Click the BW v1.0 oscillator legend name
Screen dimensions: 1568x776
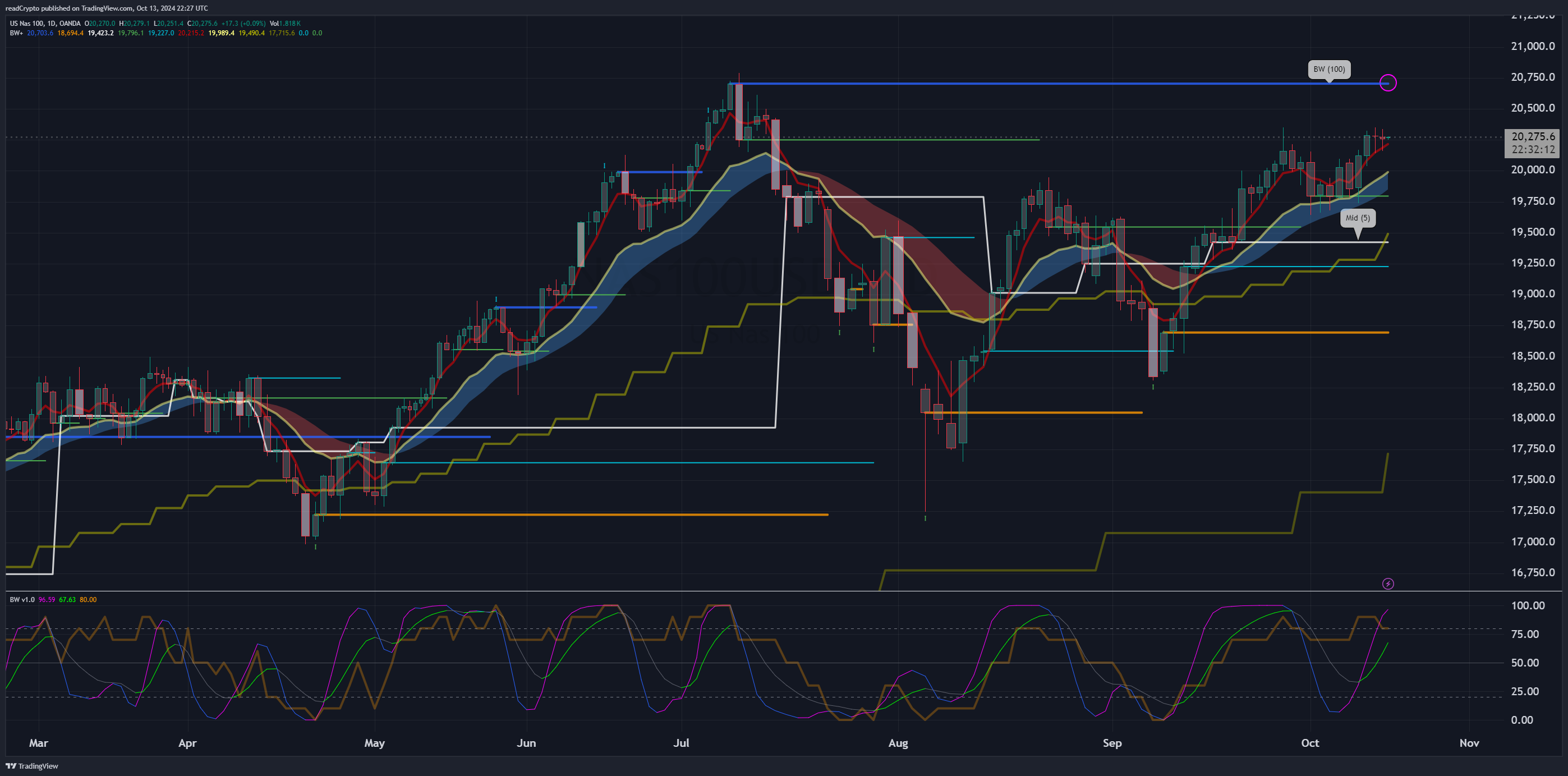pyautogui.click(x=22, y=599)
